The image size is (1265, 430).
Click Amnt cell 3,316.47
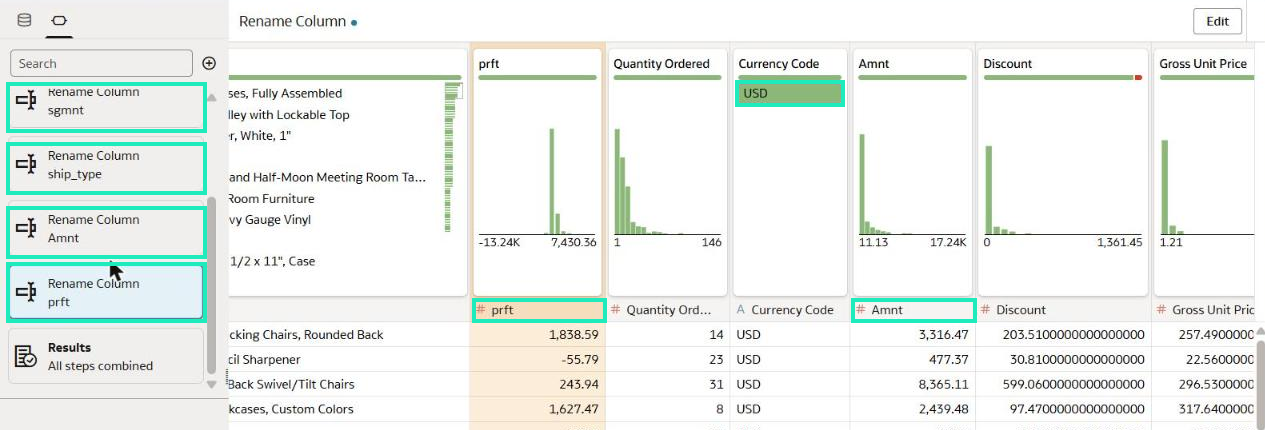(x=911, y=335)
